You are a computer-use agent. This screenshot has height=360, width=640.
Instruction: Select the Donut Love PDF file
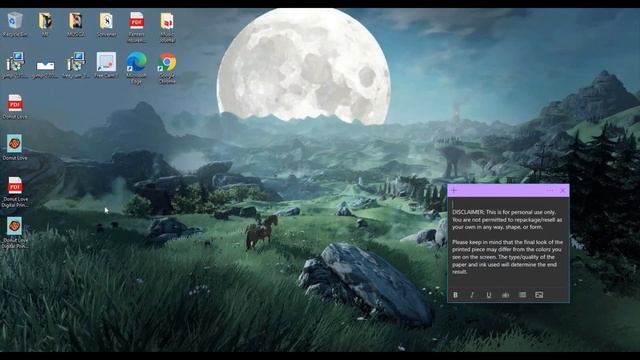15,107
